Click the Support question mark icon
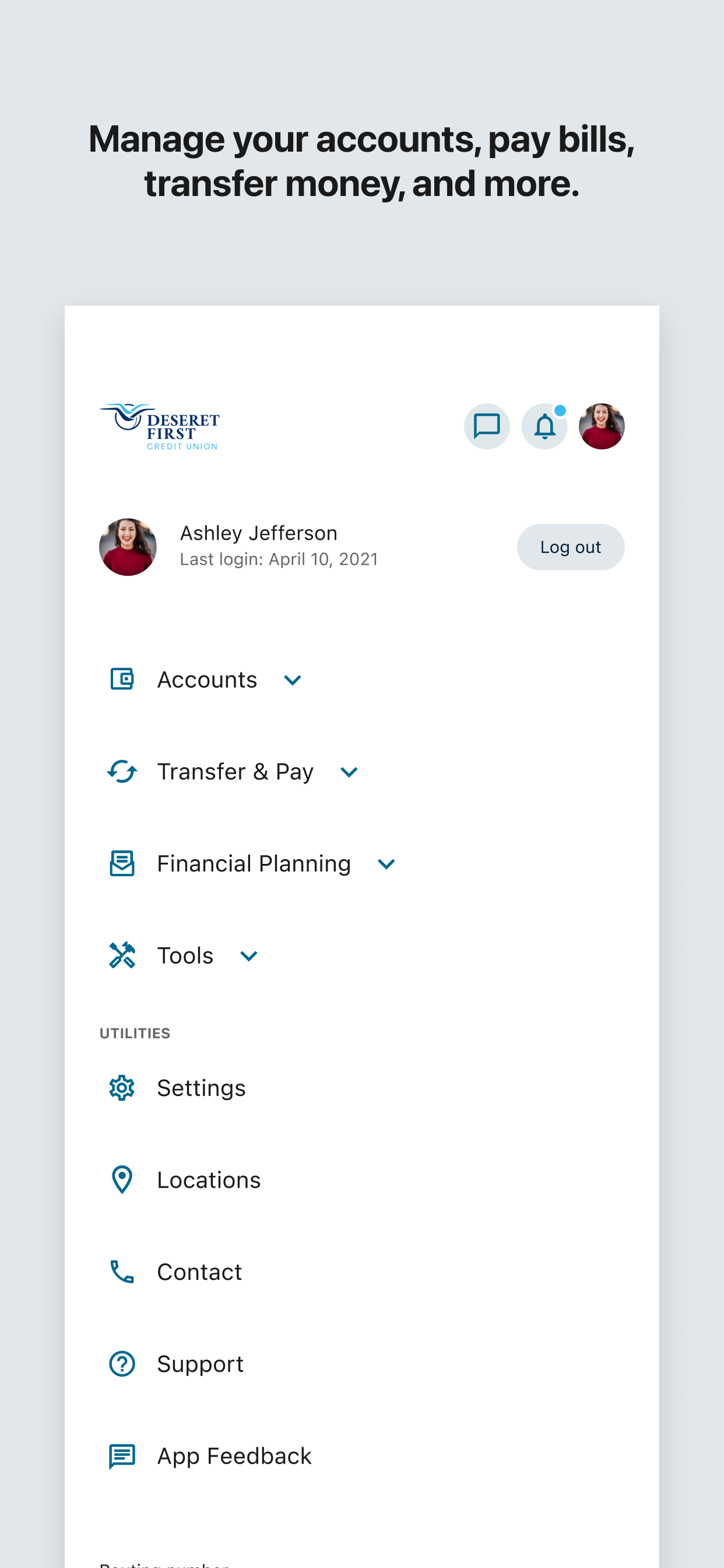This screenshot has width=724, height=1568. click(122, 1363)
